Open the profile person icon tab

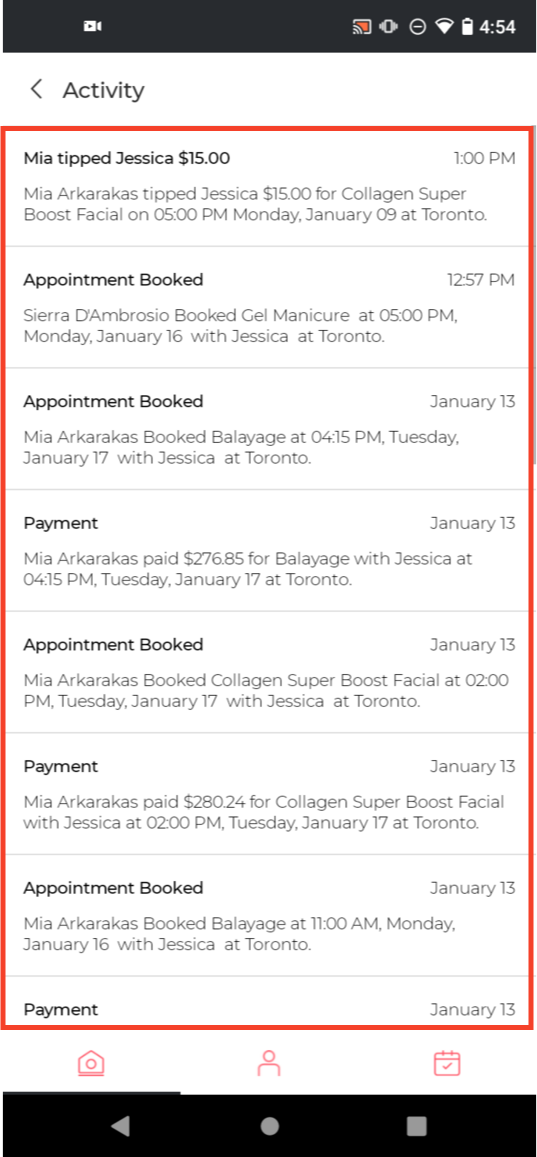pos(268,1063)
